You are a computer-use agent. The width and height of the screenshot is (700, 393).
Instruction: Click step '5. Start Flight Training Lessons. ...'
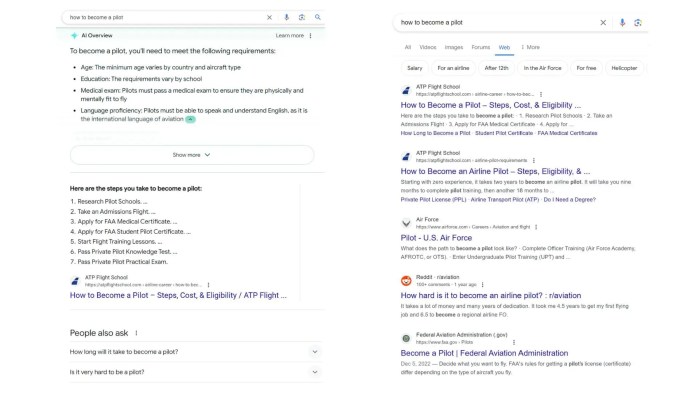(x=116, y=242)
